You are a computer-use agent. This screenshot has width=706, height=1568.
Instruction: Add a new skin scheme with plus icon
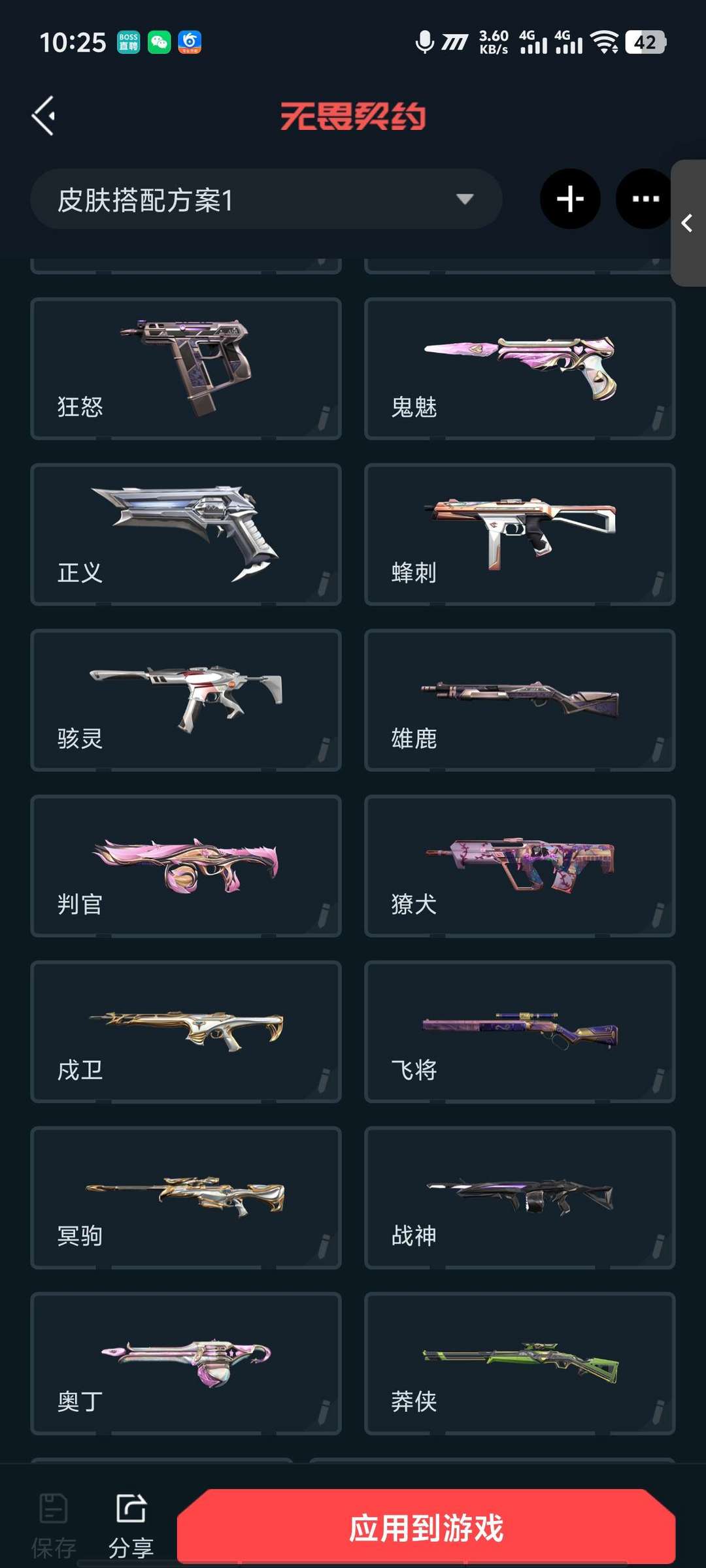tap(570, 199)
